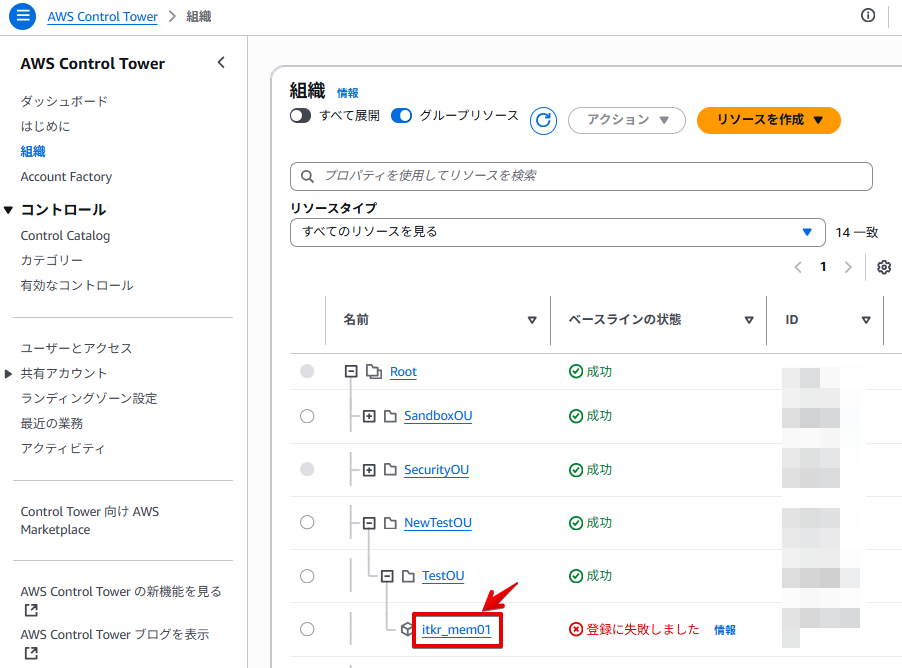Image resolution: width=902 pixels, height=668 pixels.
Task: Click 情報 link next to 登録に失敗しました
Action: (725, 630)
